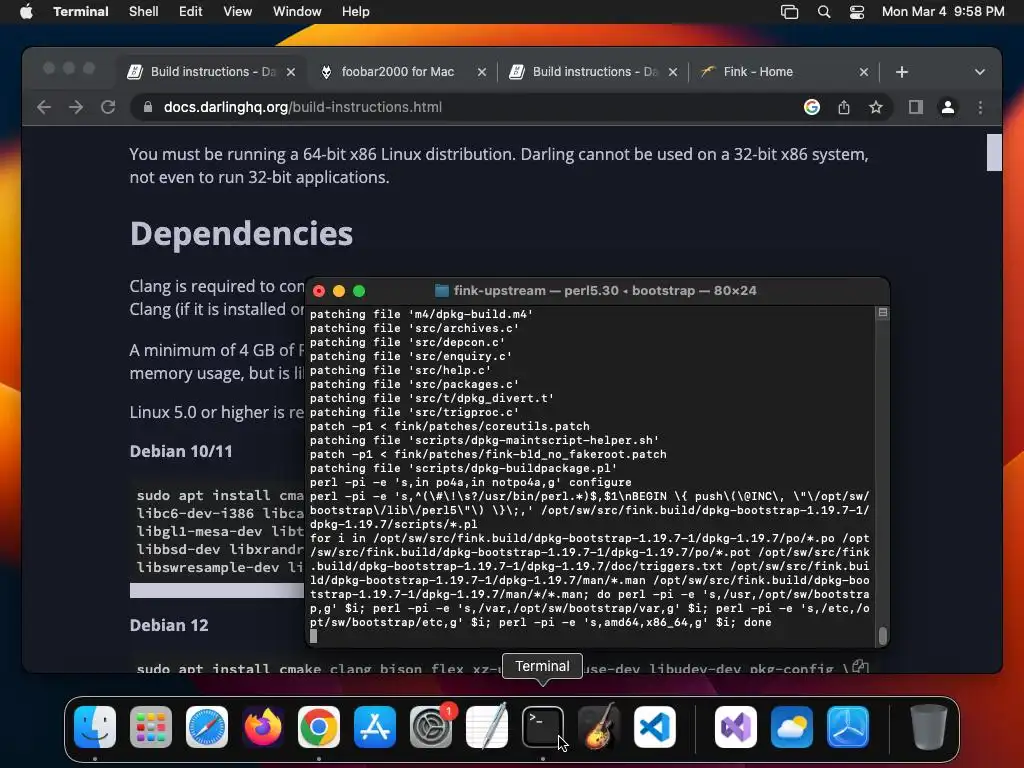Close the foobar2000 for Mac tab
The height and width of the screenshot is (768, 1024).
482,72
